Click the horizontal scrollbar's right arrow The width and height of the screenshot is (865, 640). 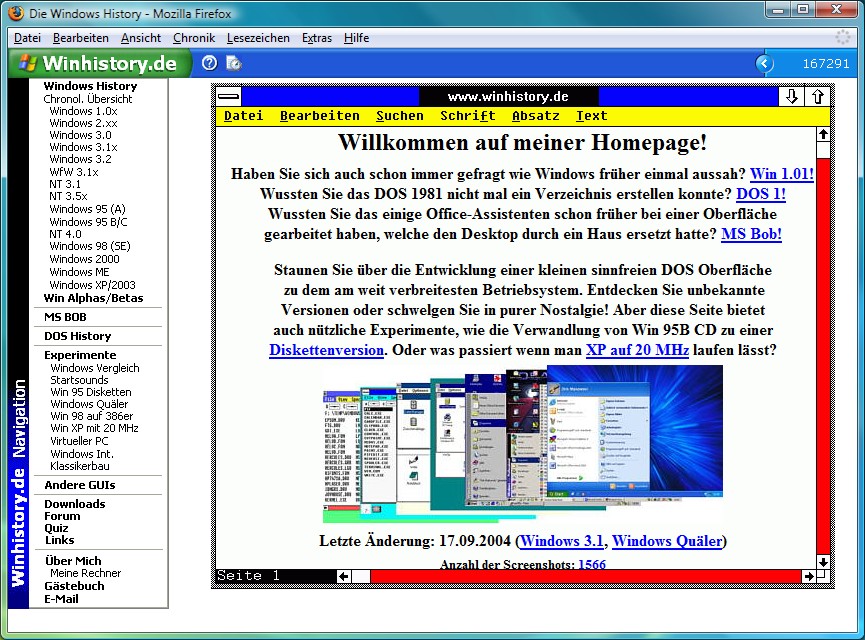click(809, 577)
